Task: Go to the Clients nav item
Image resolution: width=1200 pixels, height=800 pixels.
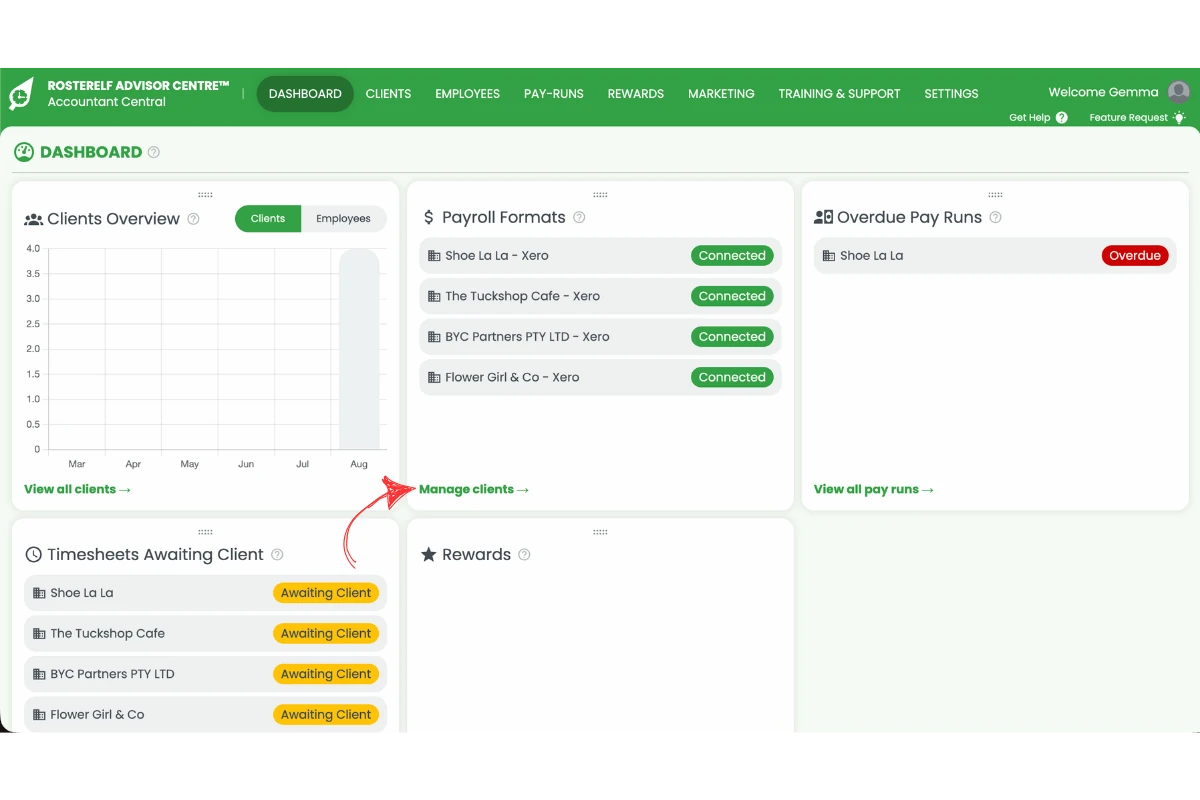Action: [x=388, y=94]
